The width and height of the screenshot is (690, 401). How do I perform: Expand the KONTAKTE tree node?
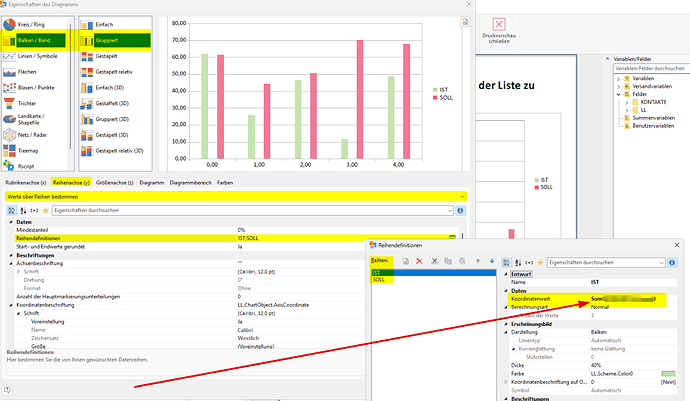627,103
